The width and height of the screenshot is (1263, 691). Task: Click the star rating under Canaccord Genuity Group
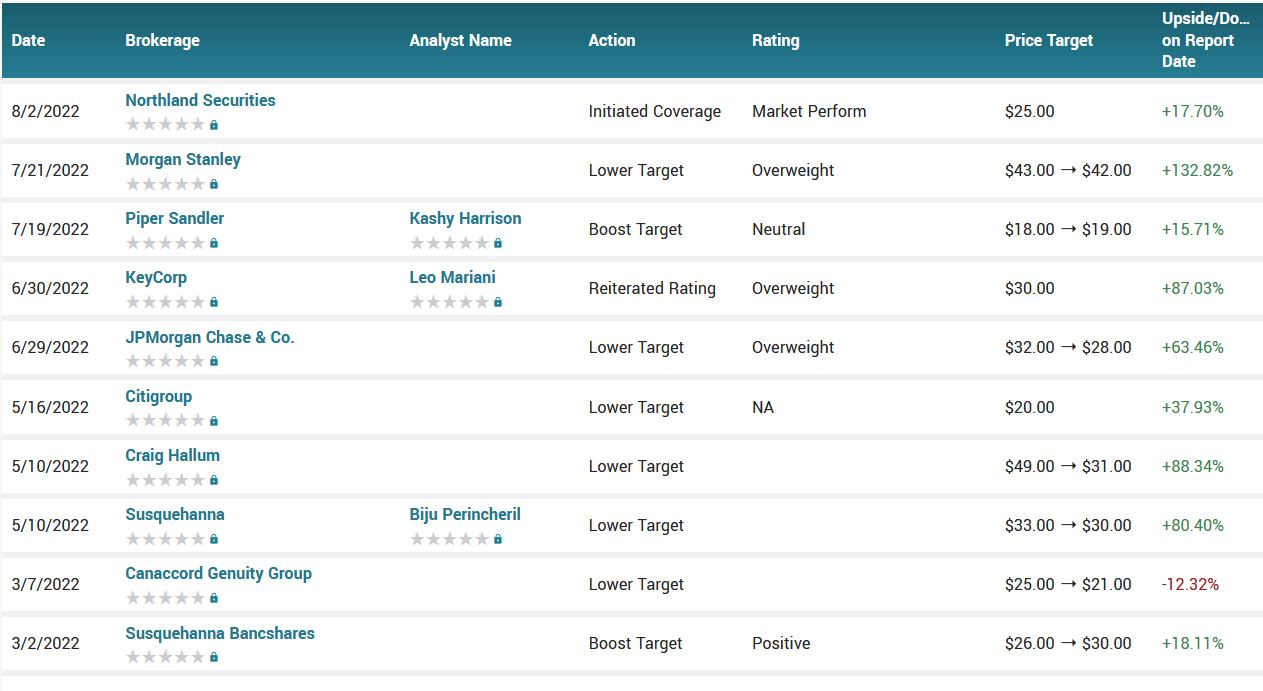165,598
